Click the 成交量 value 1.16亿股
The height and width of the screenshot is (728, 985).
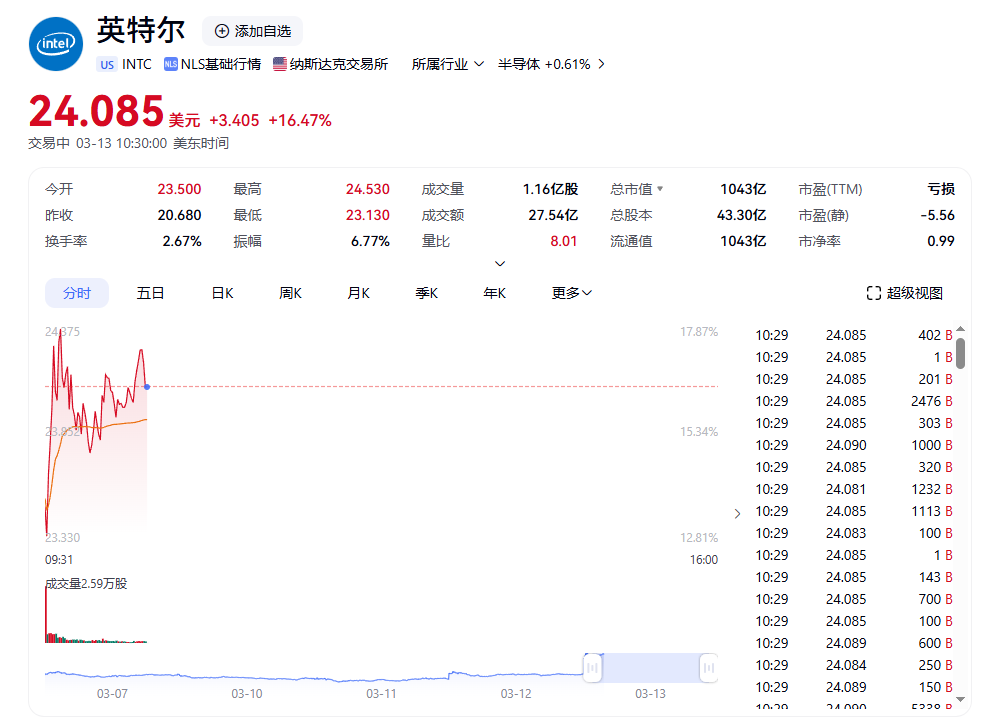(x=550, y=189)
